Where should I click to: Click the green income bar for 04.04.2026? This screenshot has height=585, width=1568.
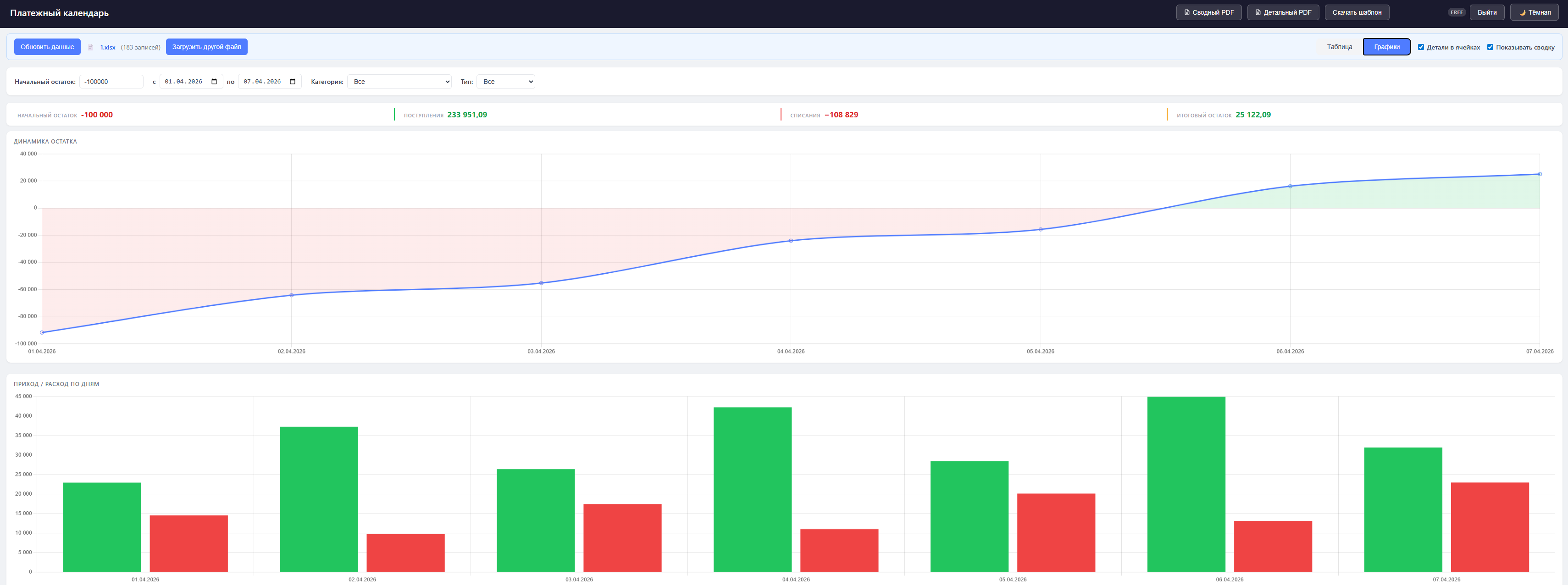pos(752,490)
